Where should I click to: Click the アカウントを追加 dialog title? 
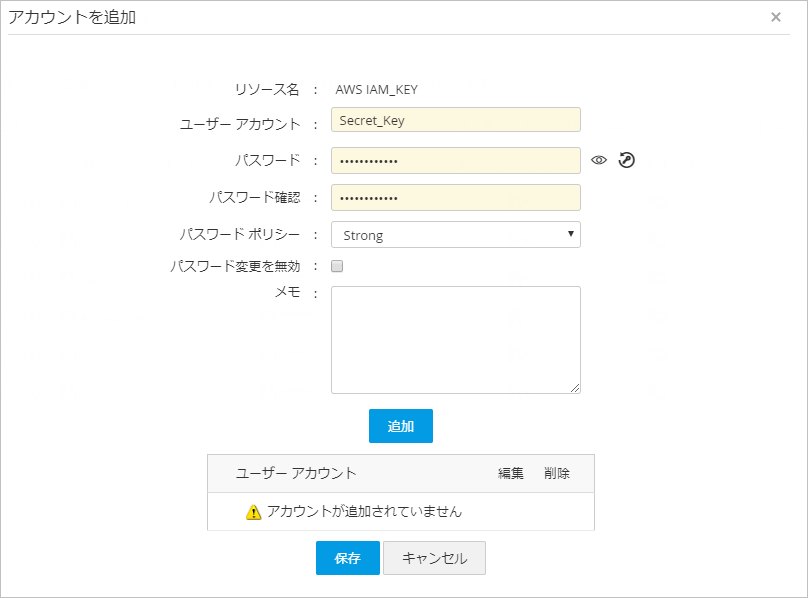pyautogui.click(x=72, y=17)
